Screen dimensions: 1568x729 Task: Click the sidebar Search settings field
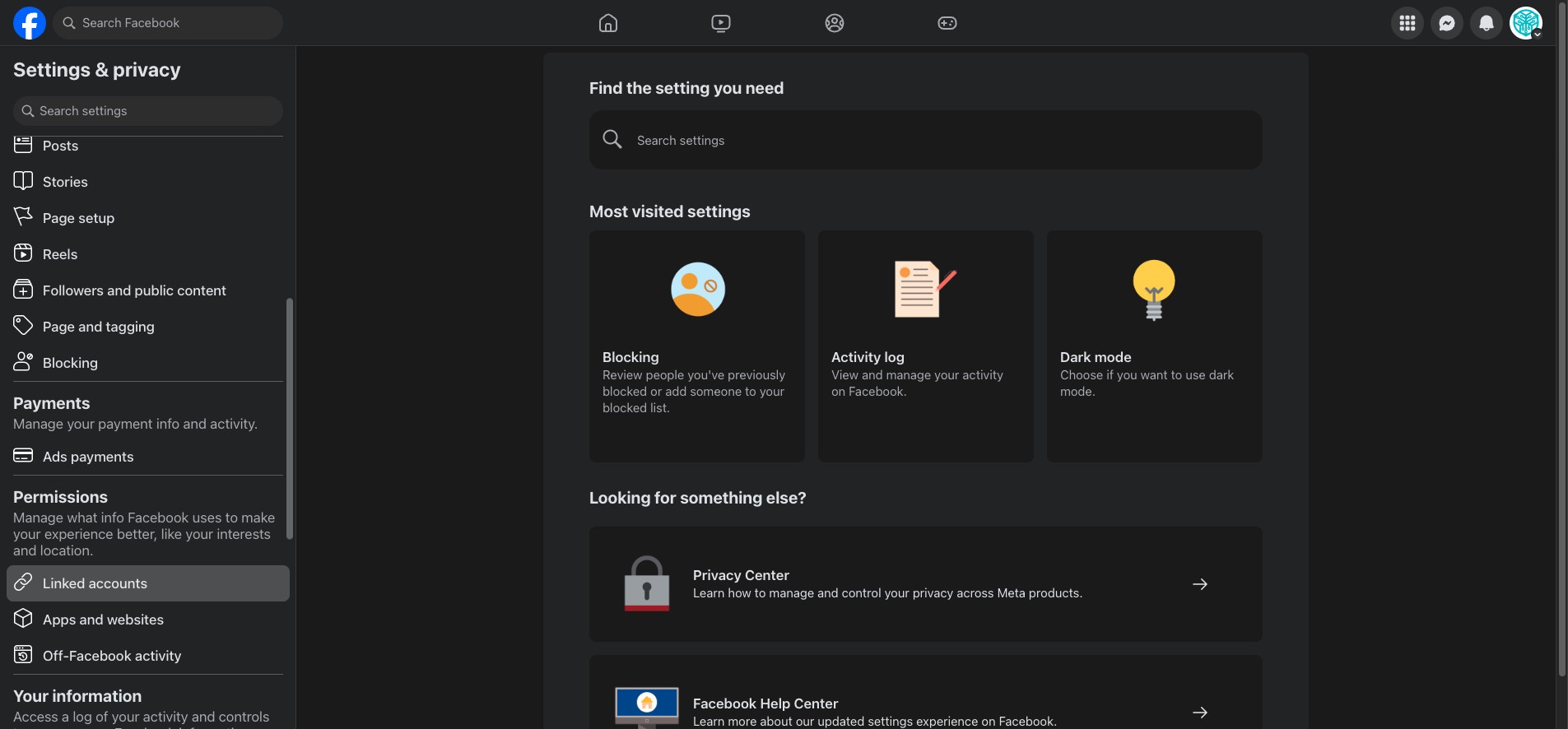148,111
